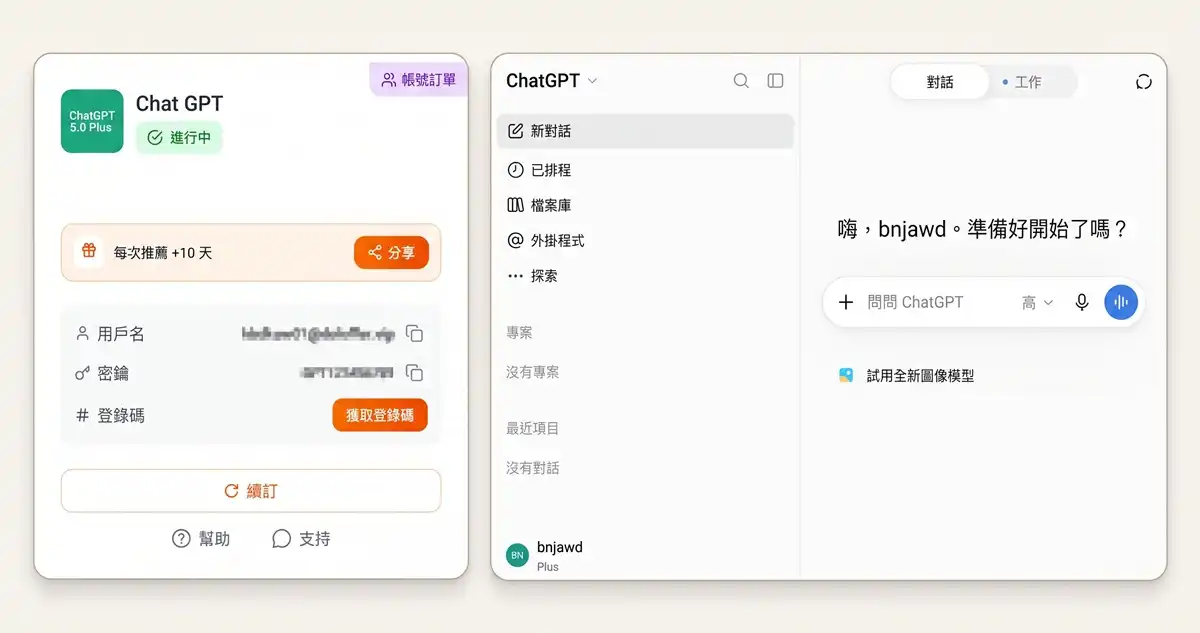Click the 進行中 status badge
Image resolution: width=1200 pixels, height=633 pixels.
[x=179, y=138]
